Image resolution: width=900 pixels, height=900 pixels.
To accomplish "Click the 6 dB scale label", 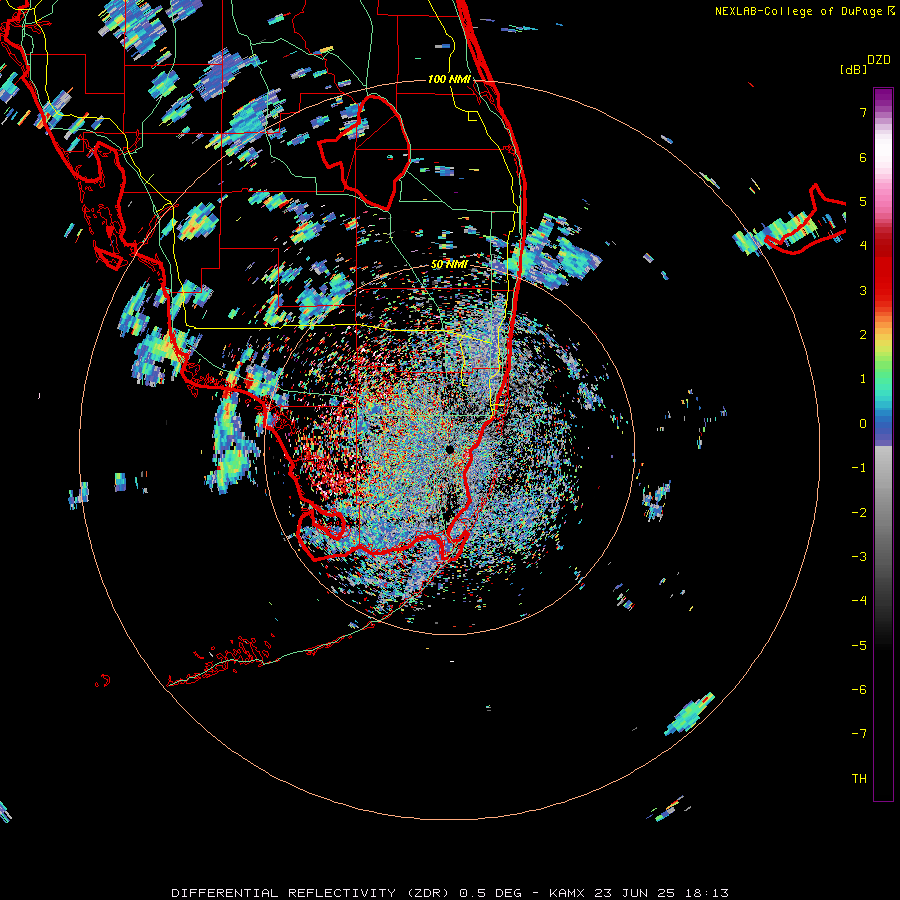I will click(x=863, y=157).
